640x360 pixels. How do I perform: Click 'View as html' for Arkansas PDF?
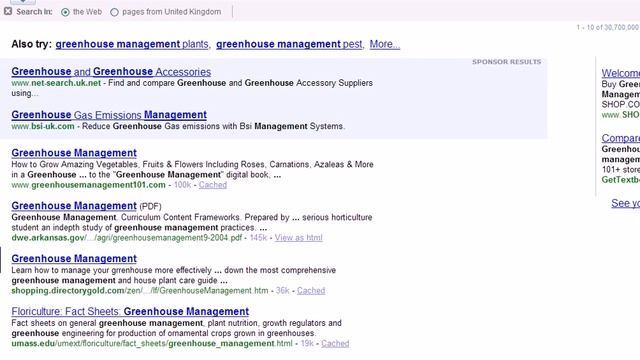point(298,238)
